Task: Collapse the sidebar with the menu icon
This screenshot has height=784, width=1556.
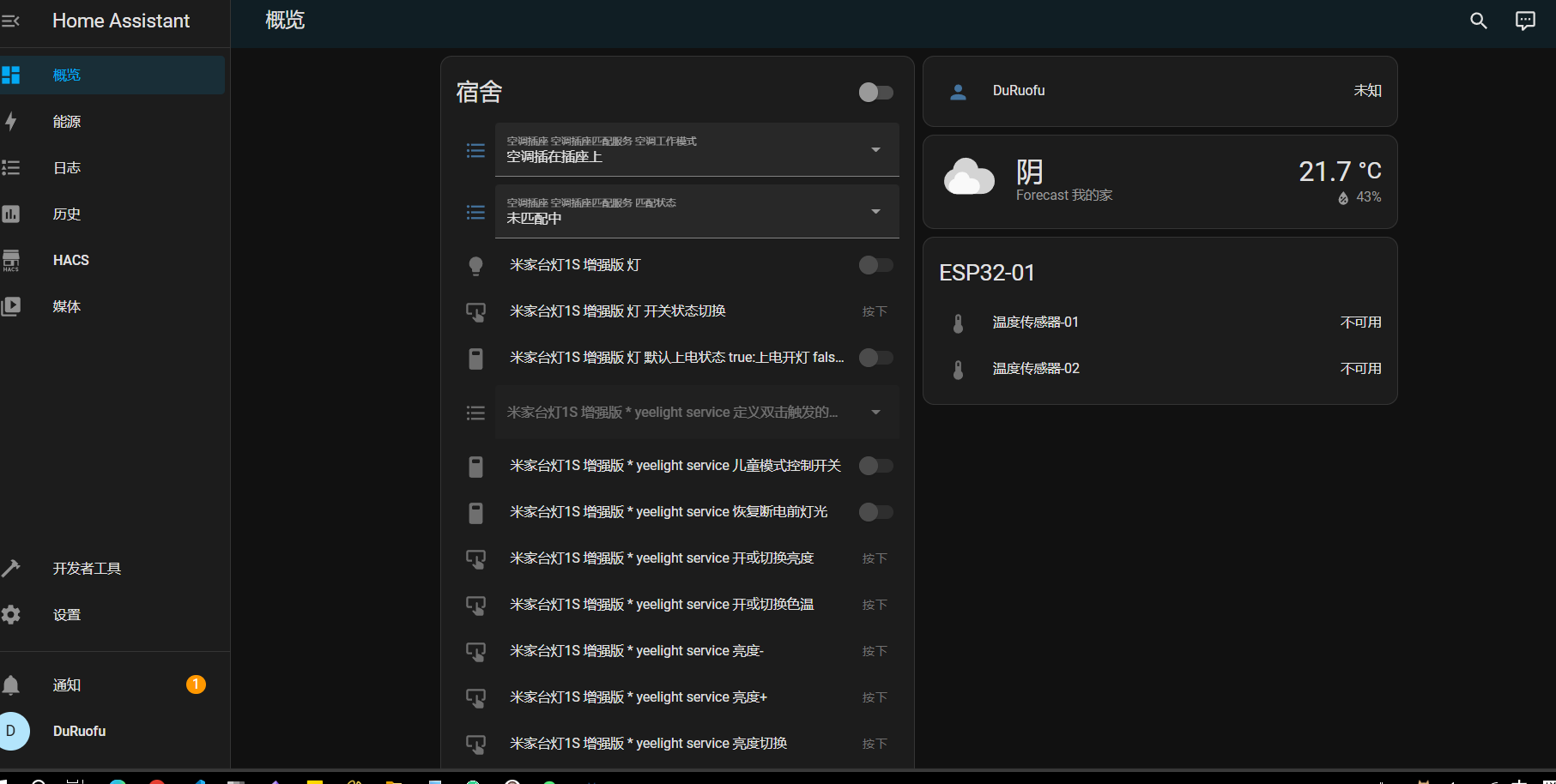Action: point(11,21)
